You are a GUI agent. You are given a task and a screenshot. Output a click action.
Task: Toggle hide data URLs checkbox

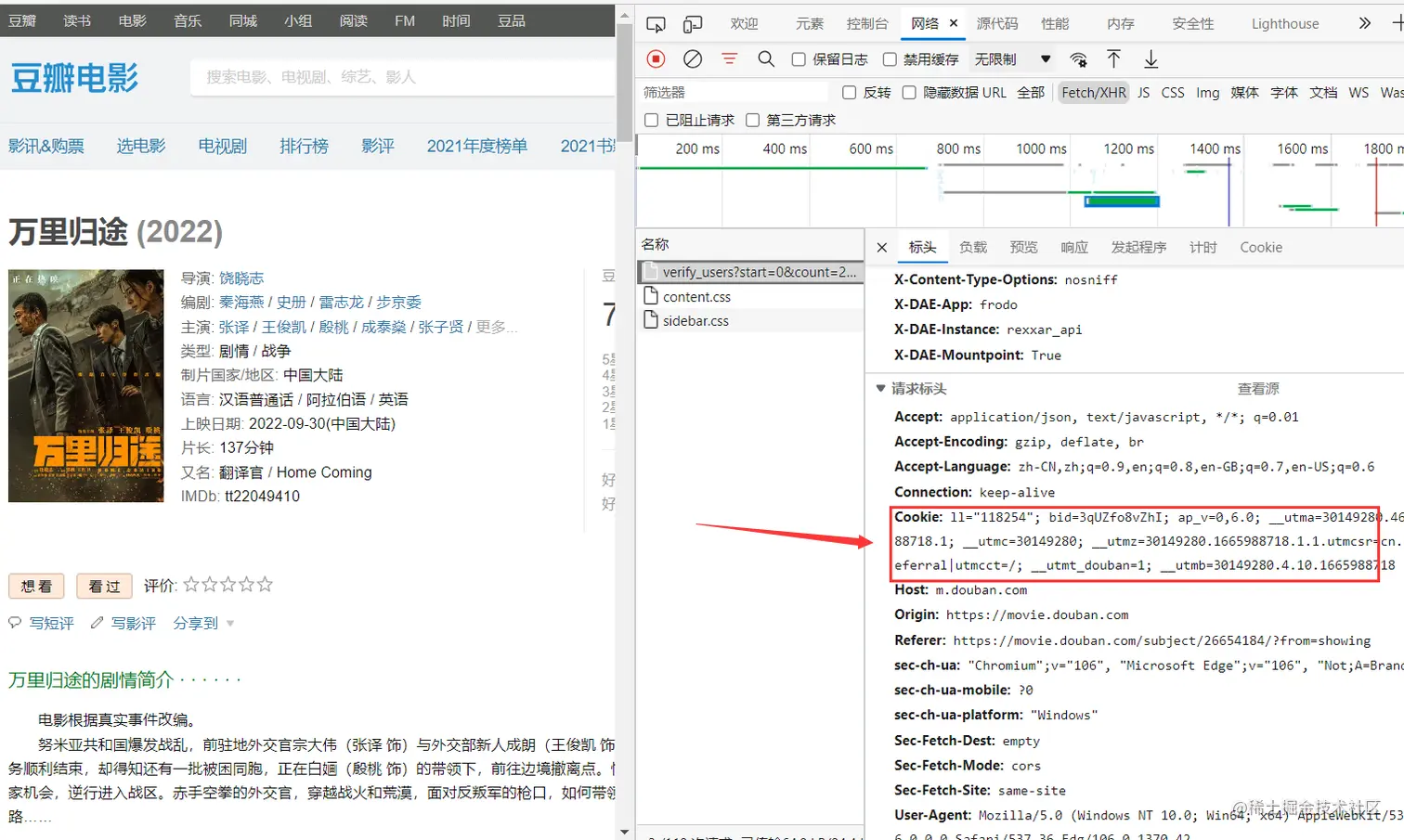[909, 93]
